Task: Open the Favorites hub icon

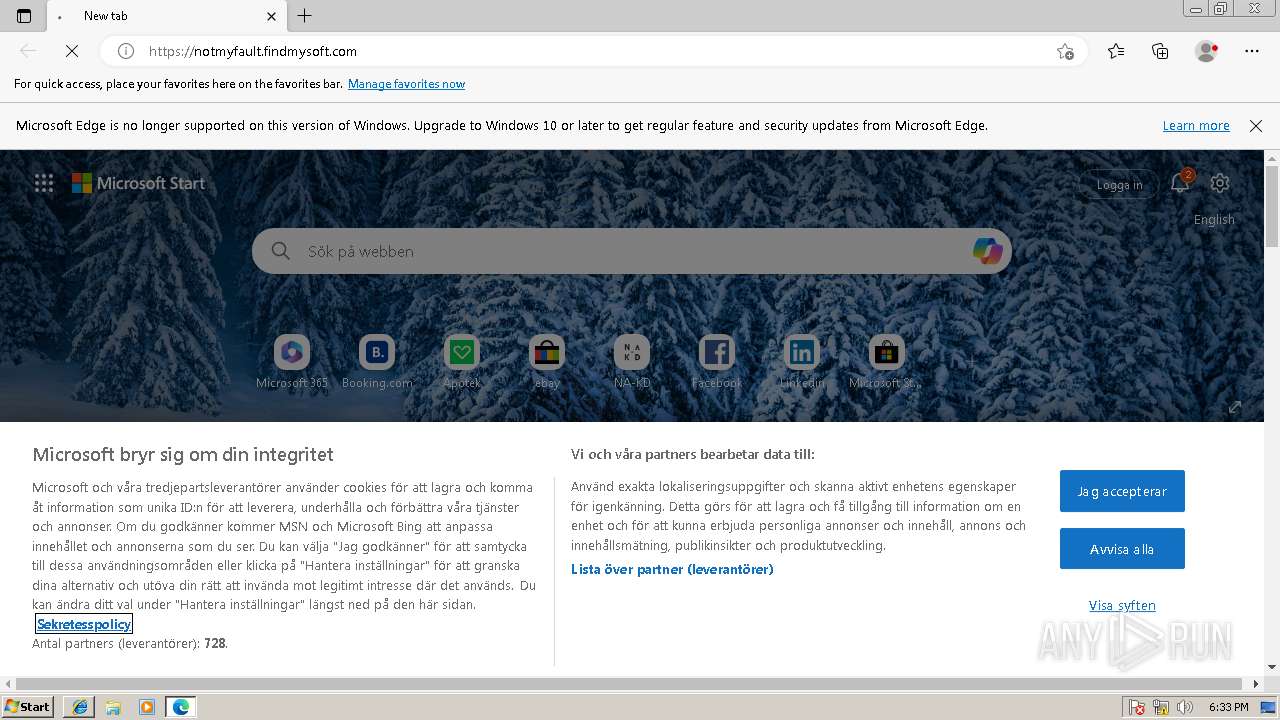Action: (1116, 51)
